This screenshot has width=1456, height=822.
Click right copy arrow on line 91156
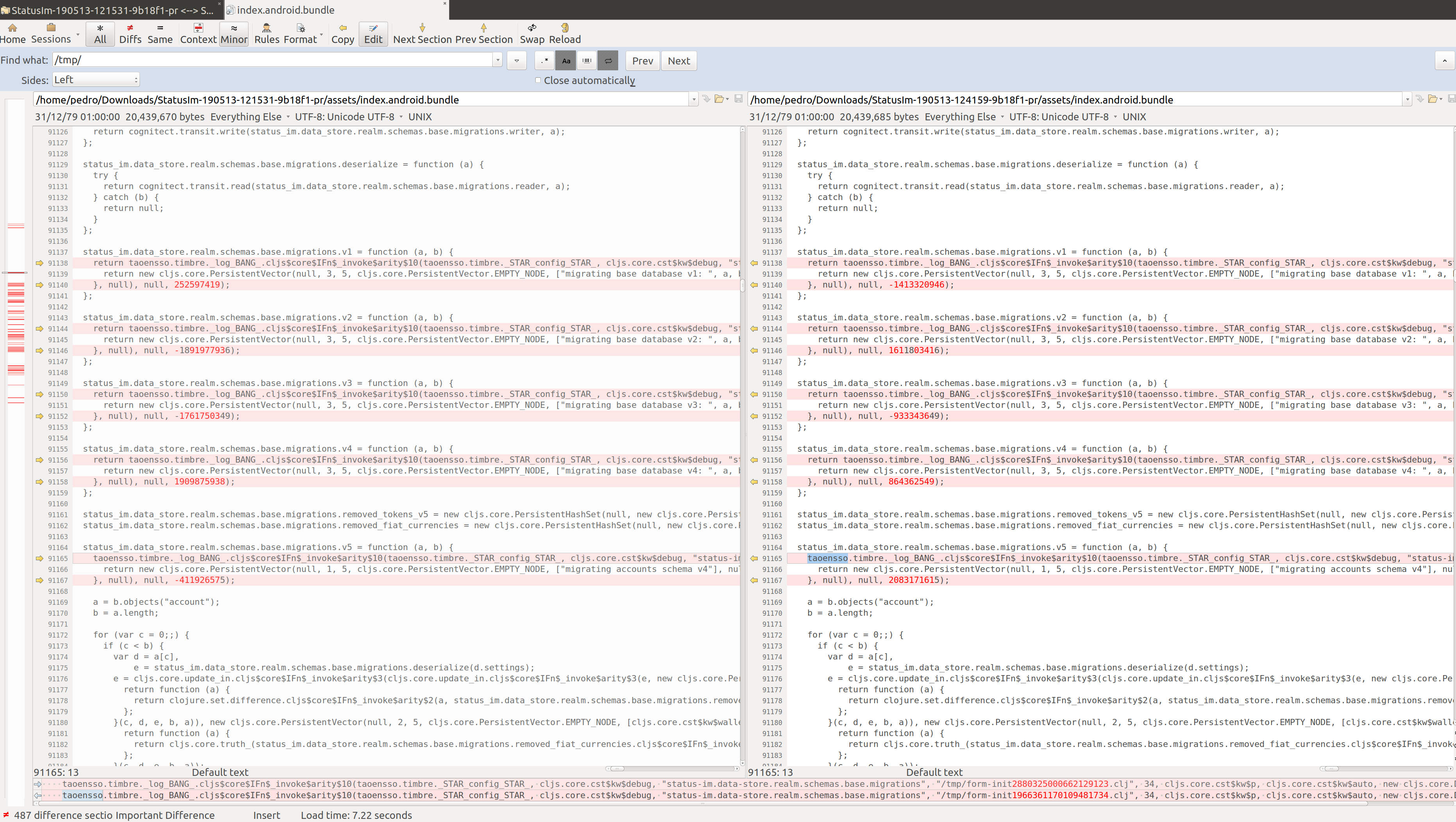[x=754, y=460]
